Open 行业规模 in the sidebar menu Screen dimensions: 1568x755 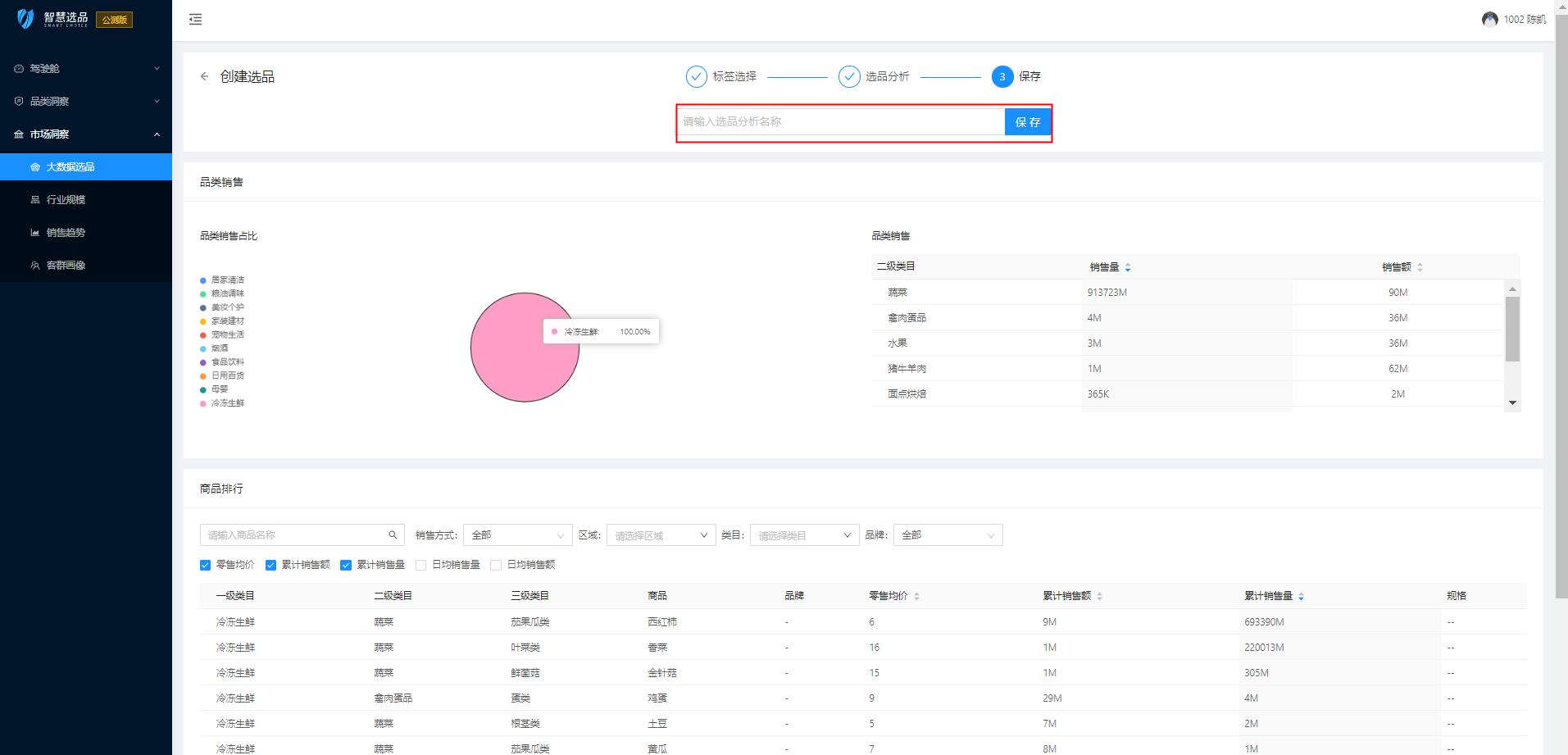point(66,200)
